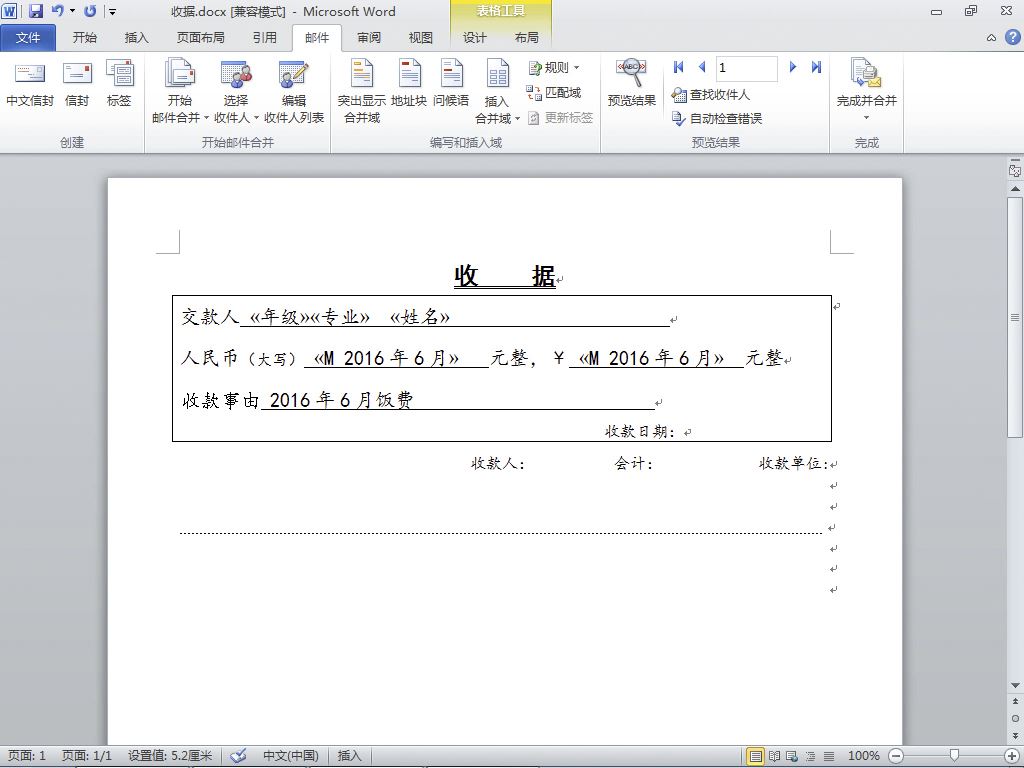Create a 中文信封 envelope
The image size is (1024, 768).
click(30, 84)
